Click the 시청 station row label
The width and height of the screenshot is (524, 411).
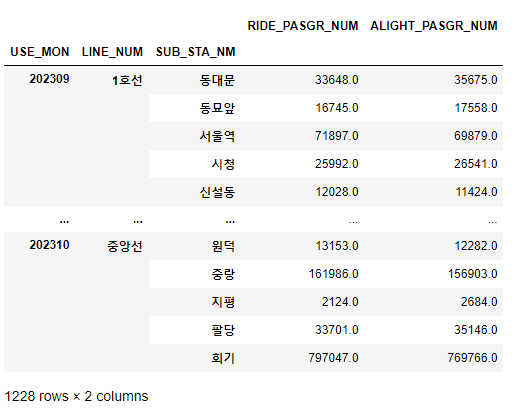tap(223, 164)
